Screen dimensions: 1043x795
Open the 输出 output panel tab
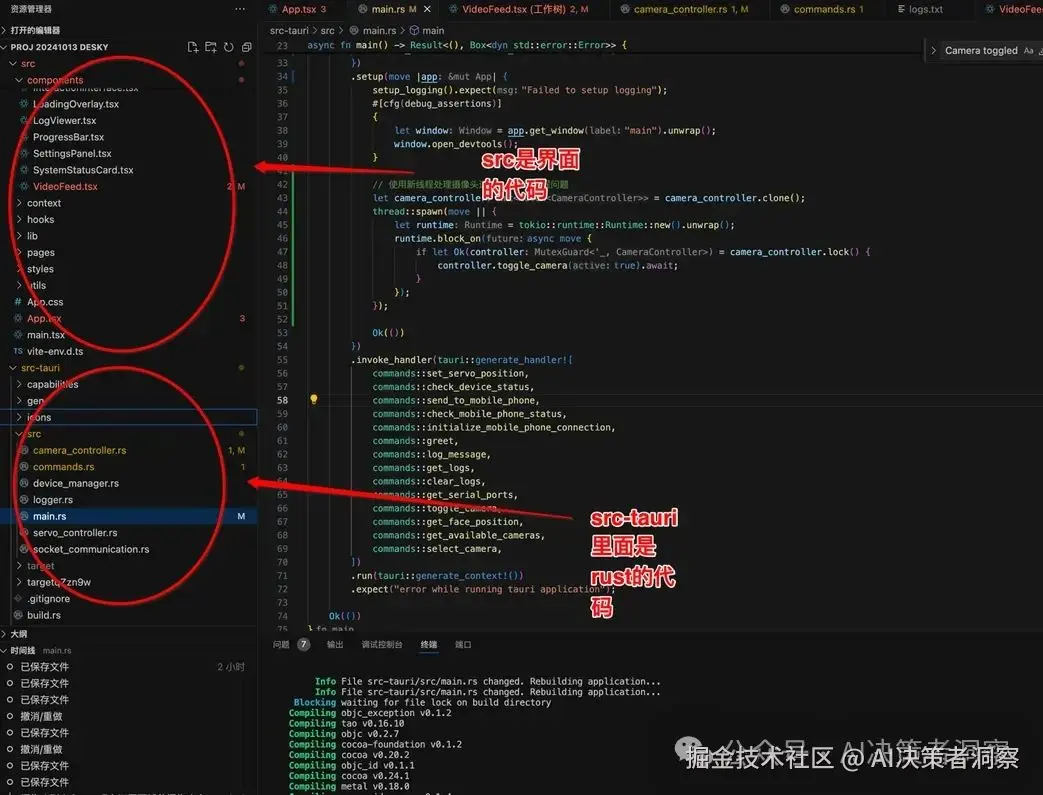(x=335, y=644)
